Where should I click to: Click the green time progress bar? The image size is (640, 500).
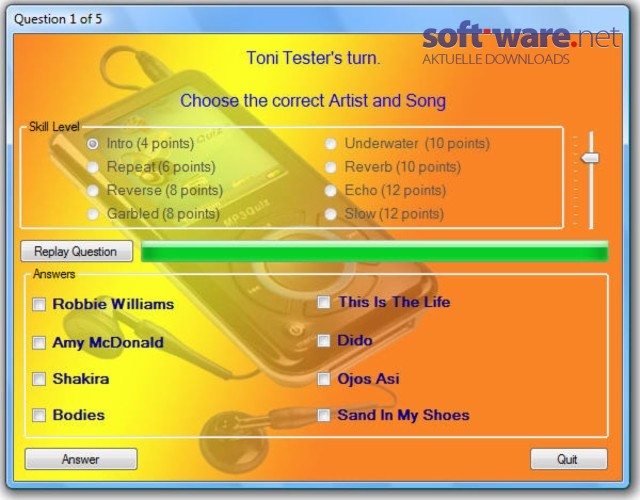point(374,251)
